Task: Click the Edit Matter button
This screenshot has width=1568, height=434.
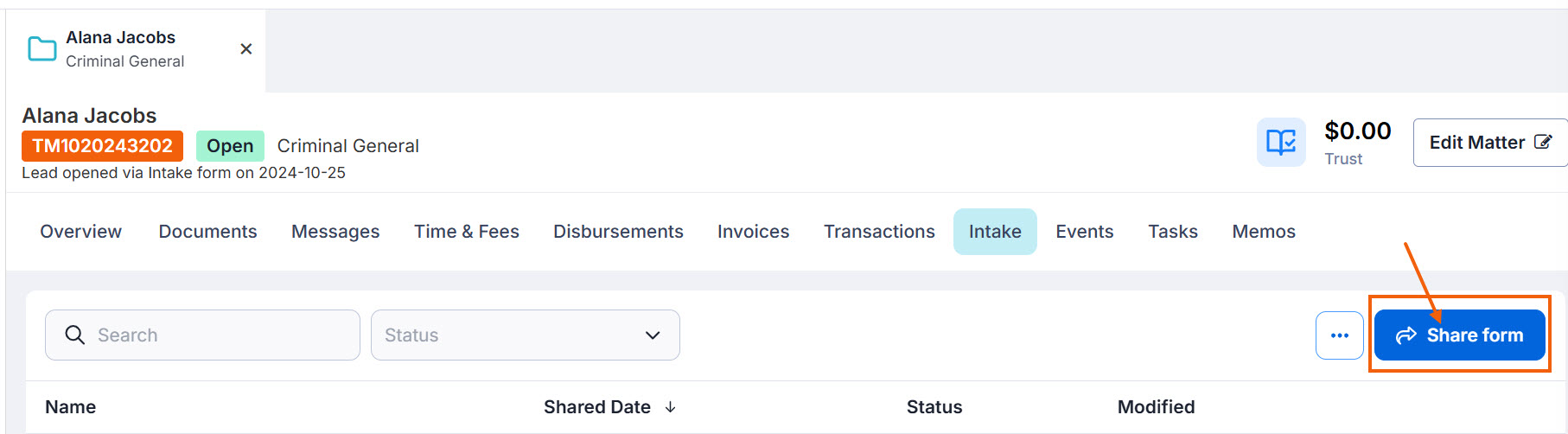Action: click(1490, 143)
